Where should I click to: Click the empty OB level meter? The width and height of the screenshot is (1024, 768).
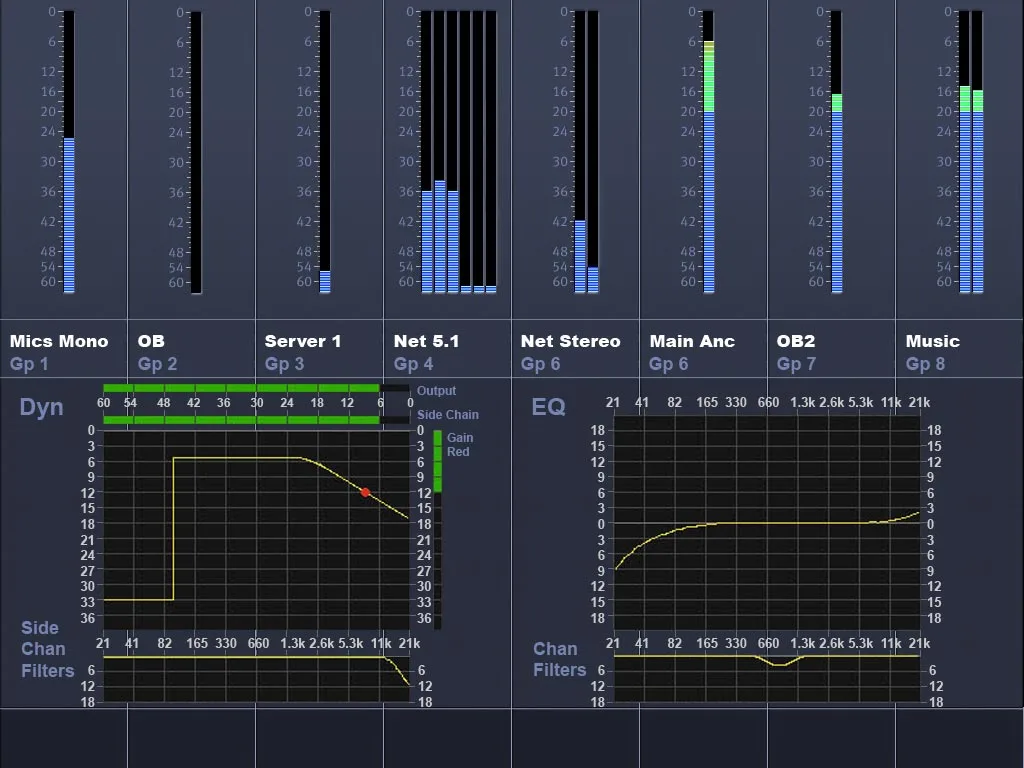click(196, 152)
